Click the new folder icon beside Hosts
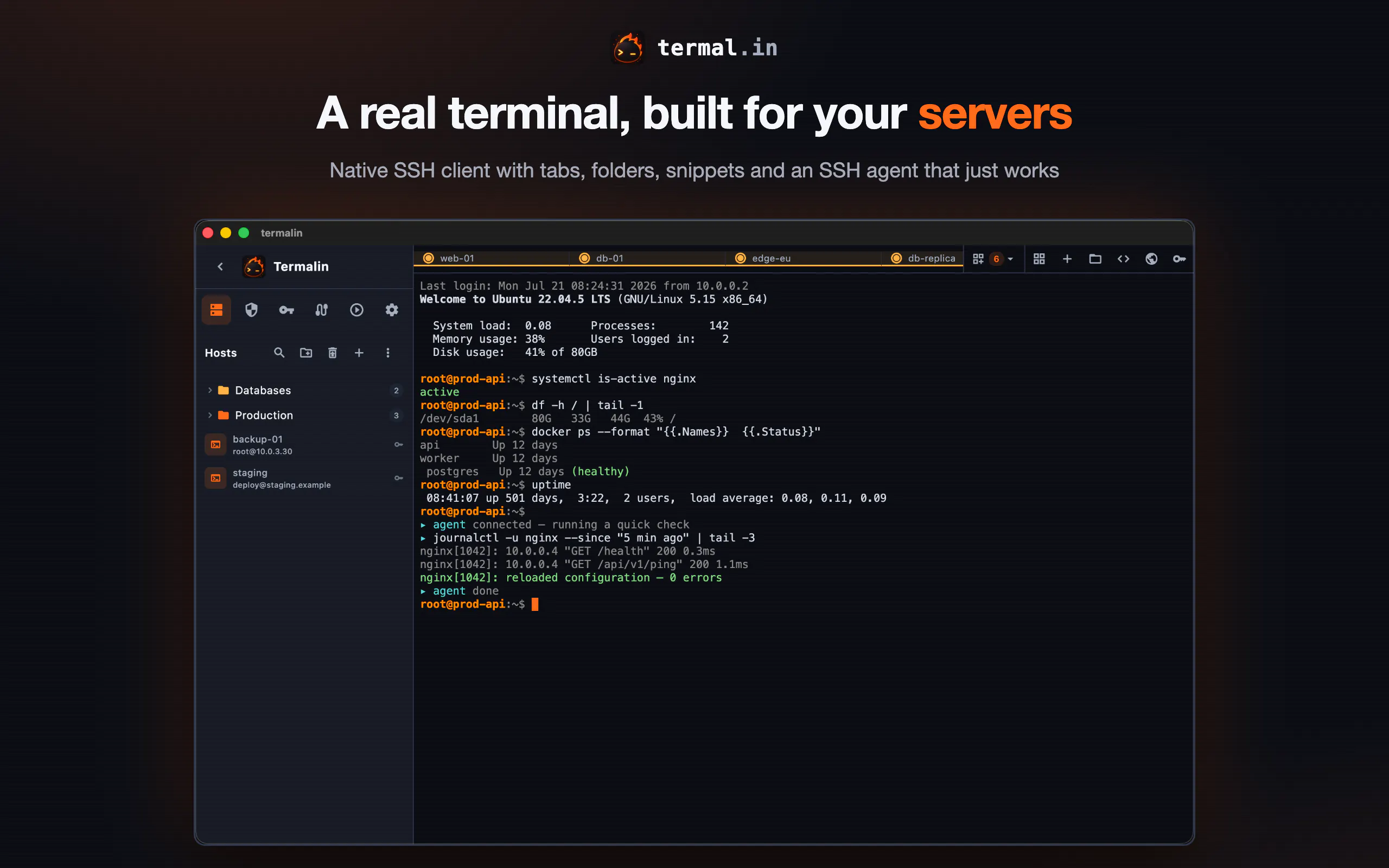Image resolution: width=1389 pixels, height=868 pixels. click(306, 353)
